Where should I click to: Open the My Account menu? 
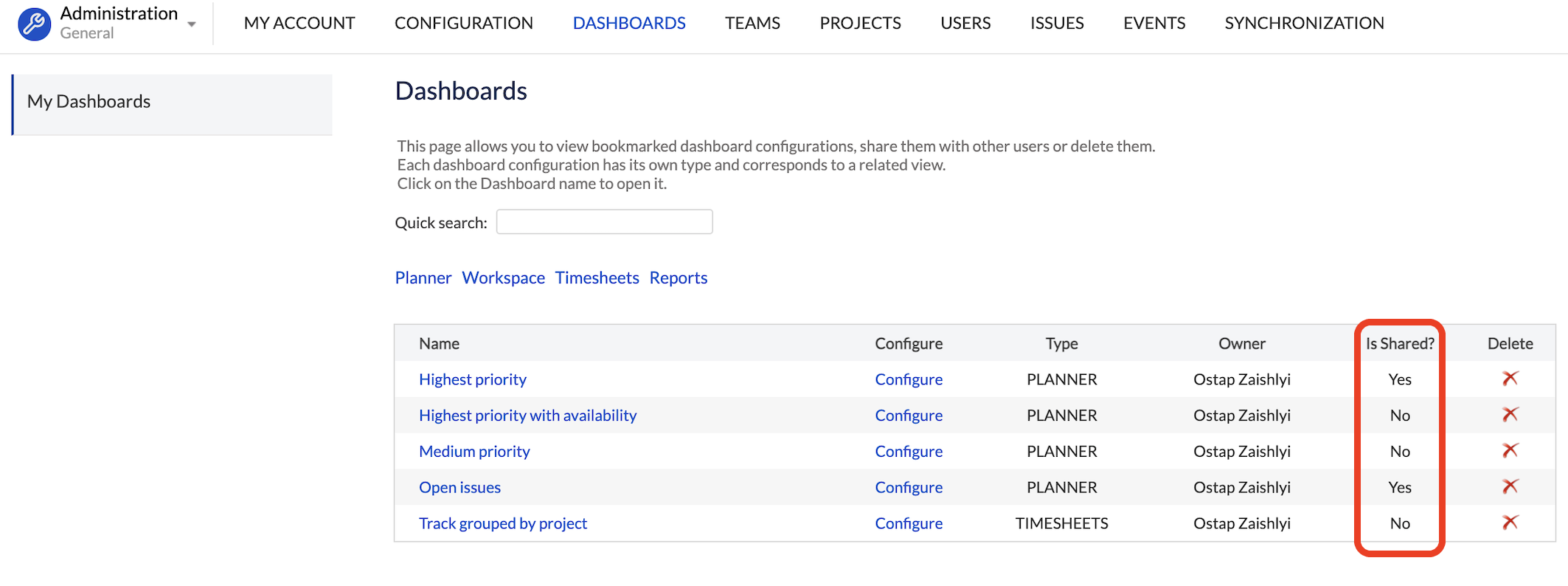point(299,24)
